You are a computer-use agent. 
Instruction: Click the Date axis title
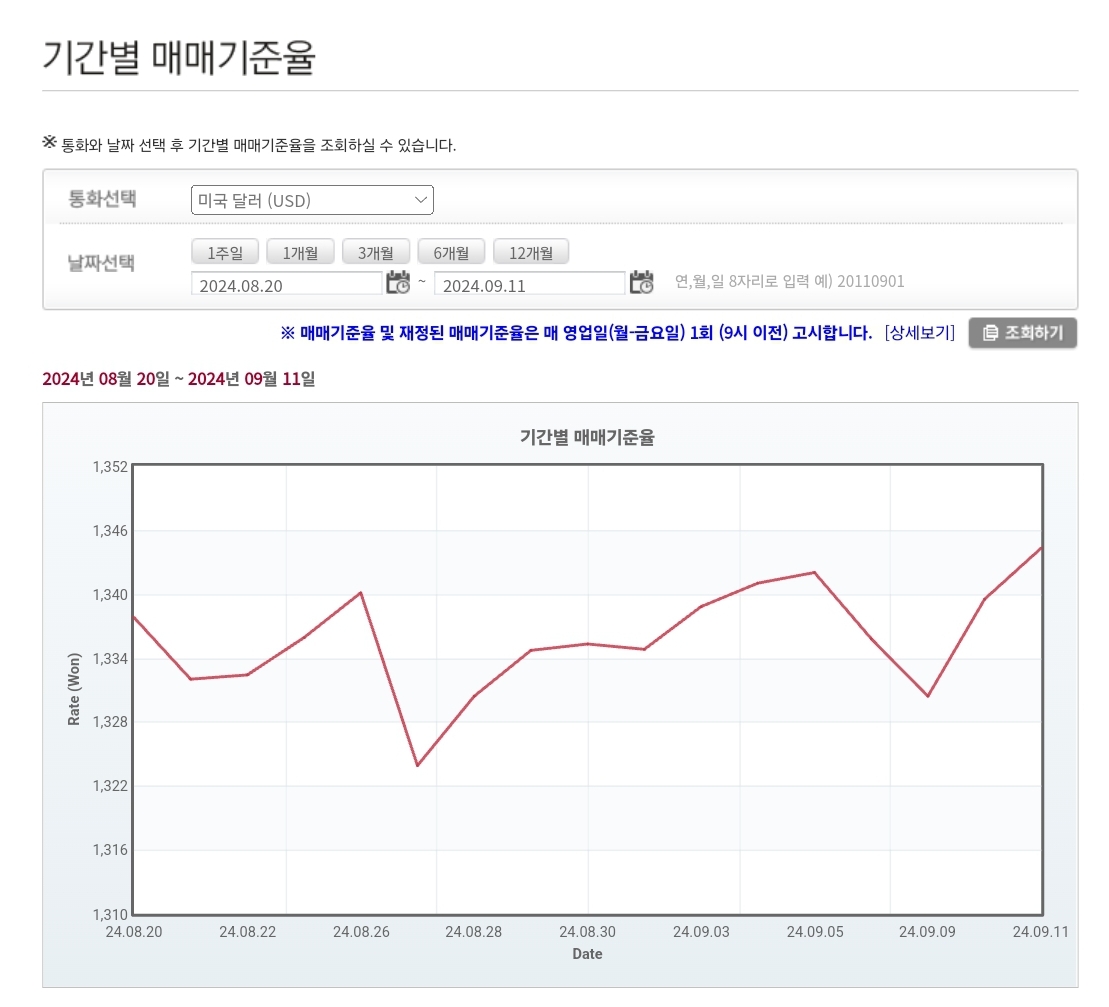tap(587, 954)
